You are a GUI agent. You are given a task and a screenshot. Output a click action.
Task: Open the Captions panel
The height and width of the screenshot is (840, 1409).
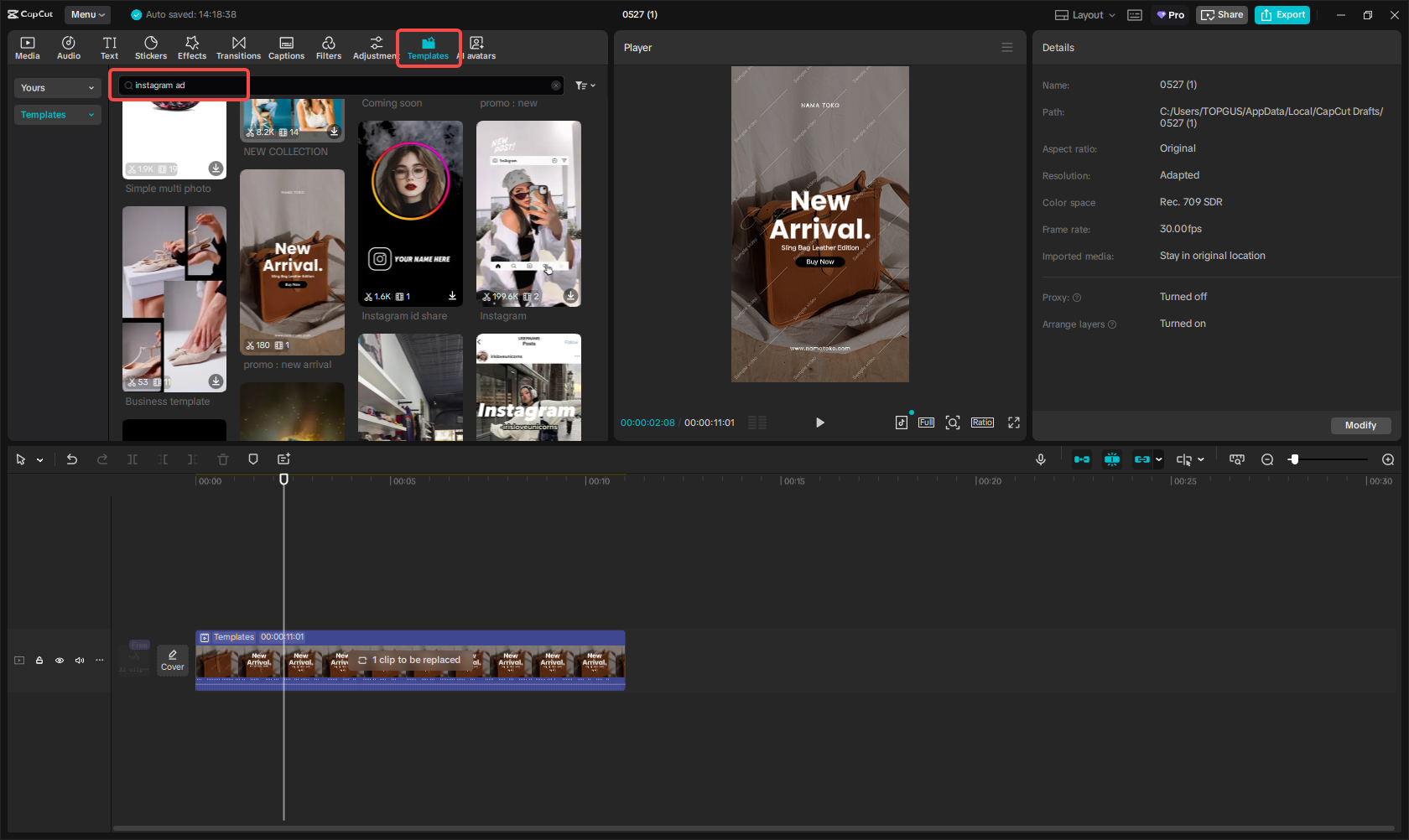click(286, 46)
